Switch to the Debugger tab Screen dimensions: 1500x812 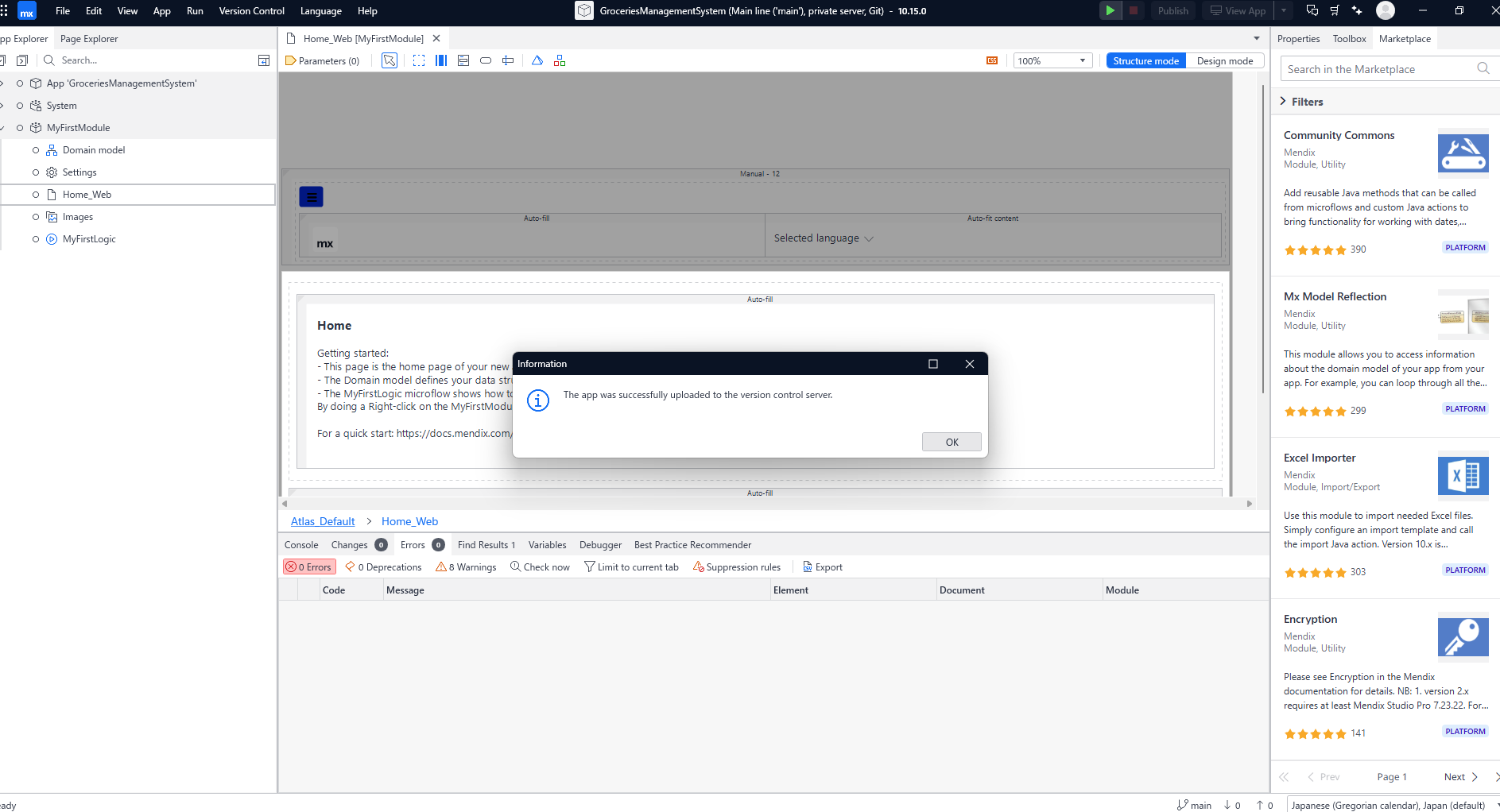(600, 544)
